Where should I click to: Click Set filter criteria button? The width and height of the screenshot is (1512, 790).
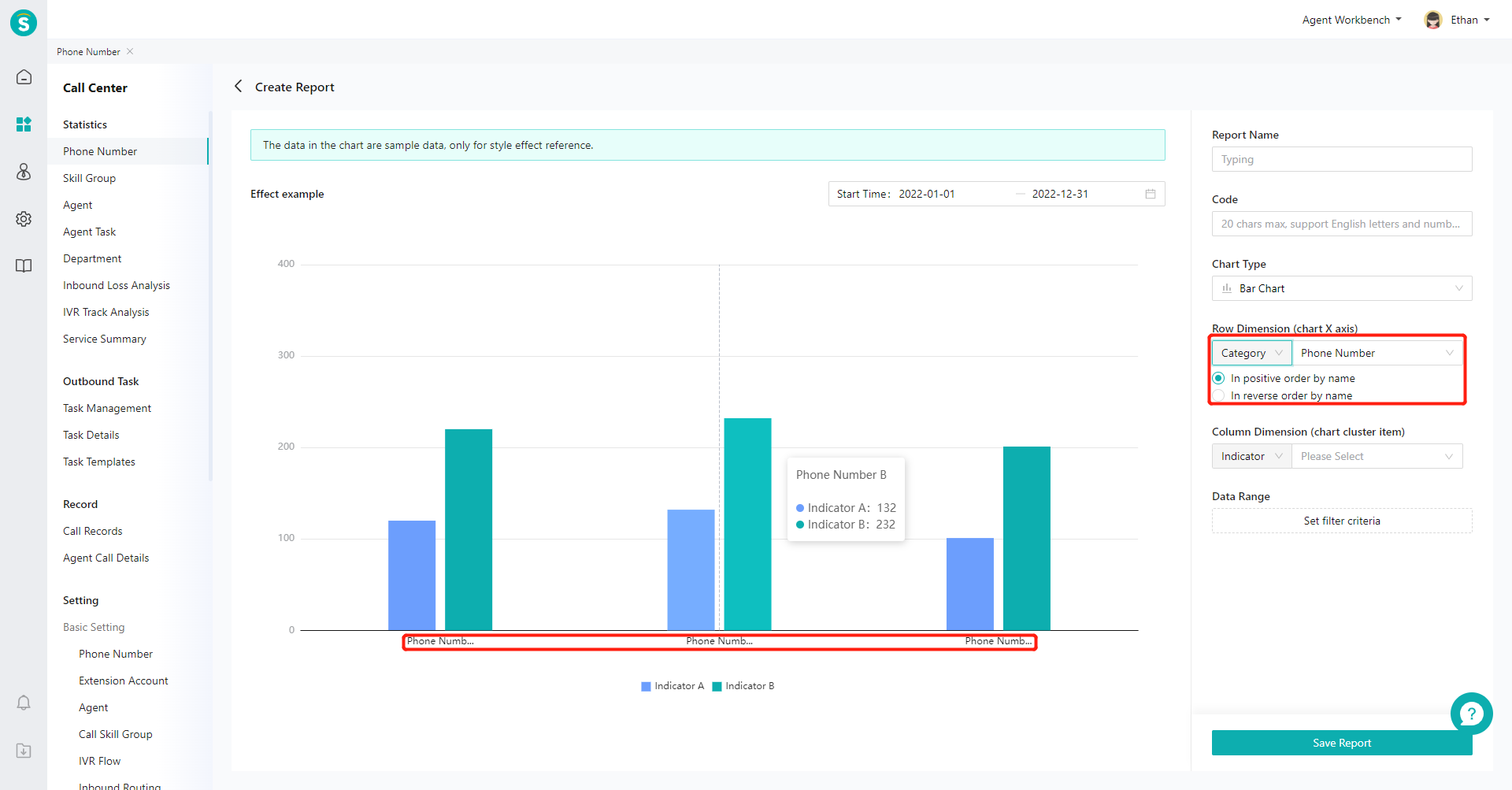coord(1342,521)
